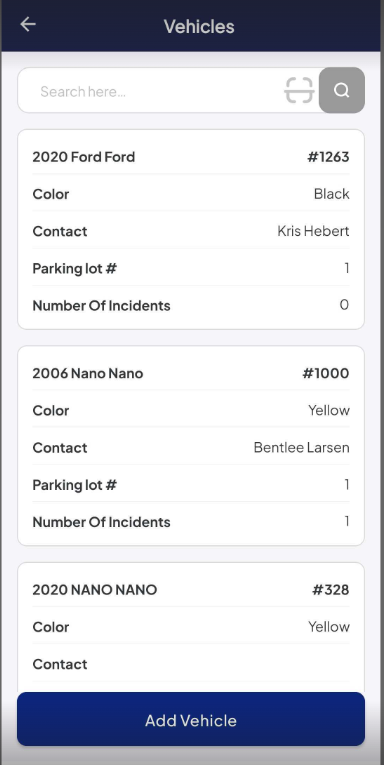Select vehicle number #1000

point(326,374)
